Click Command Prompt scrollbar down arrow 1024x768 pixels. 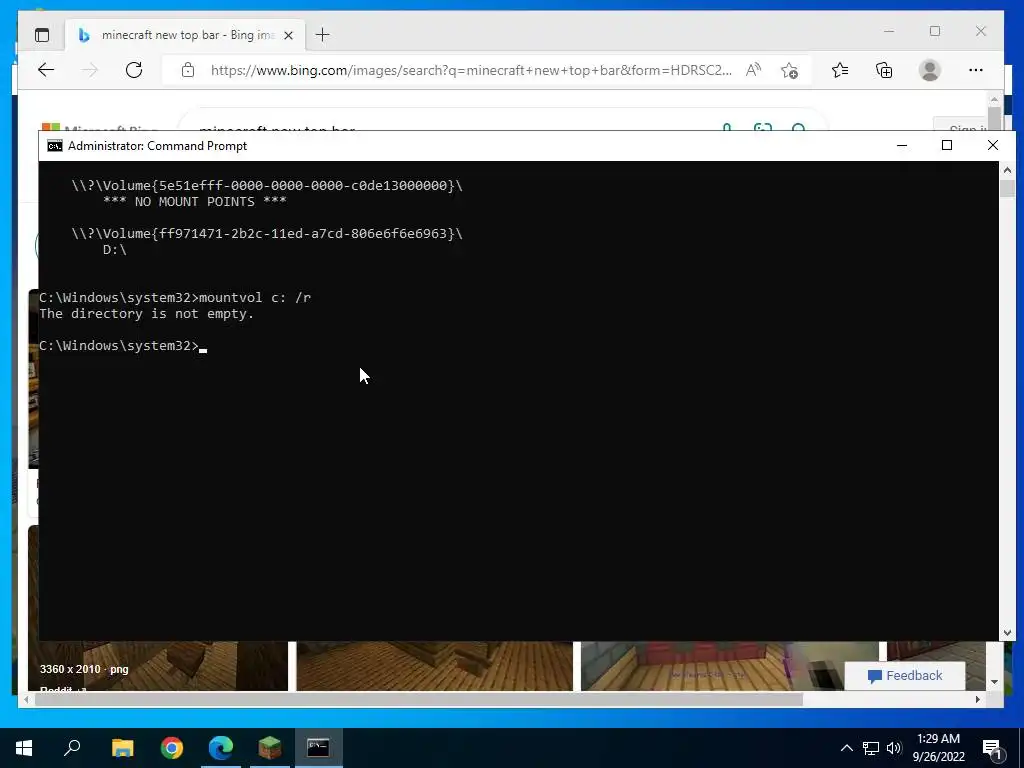[x=1007, y=632]
